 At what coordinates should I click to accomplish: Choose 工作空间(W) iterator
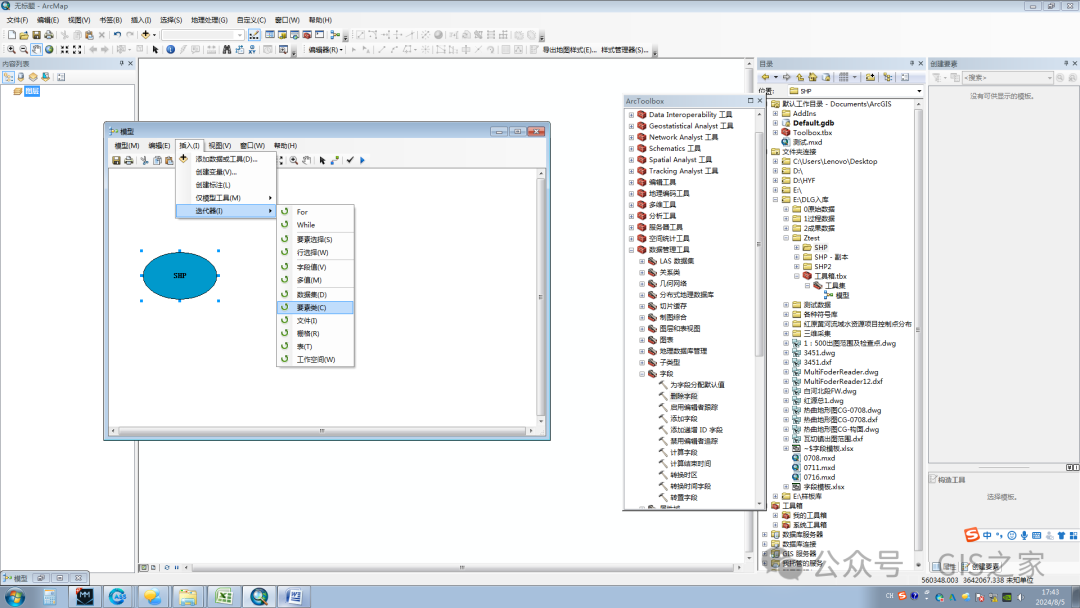coord(315,359)
